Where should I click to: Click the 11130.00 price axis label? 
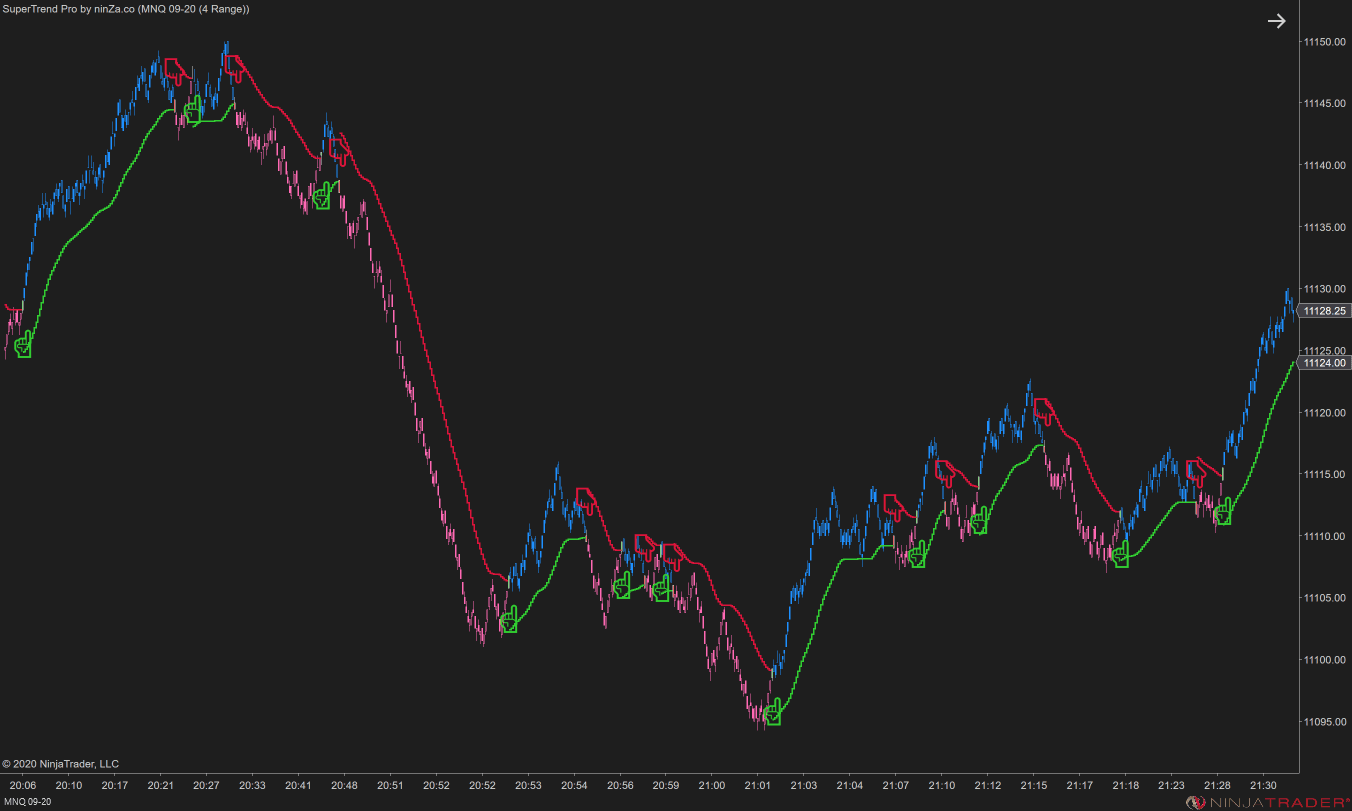(x=1324, y=289)
